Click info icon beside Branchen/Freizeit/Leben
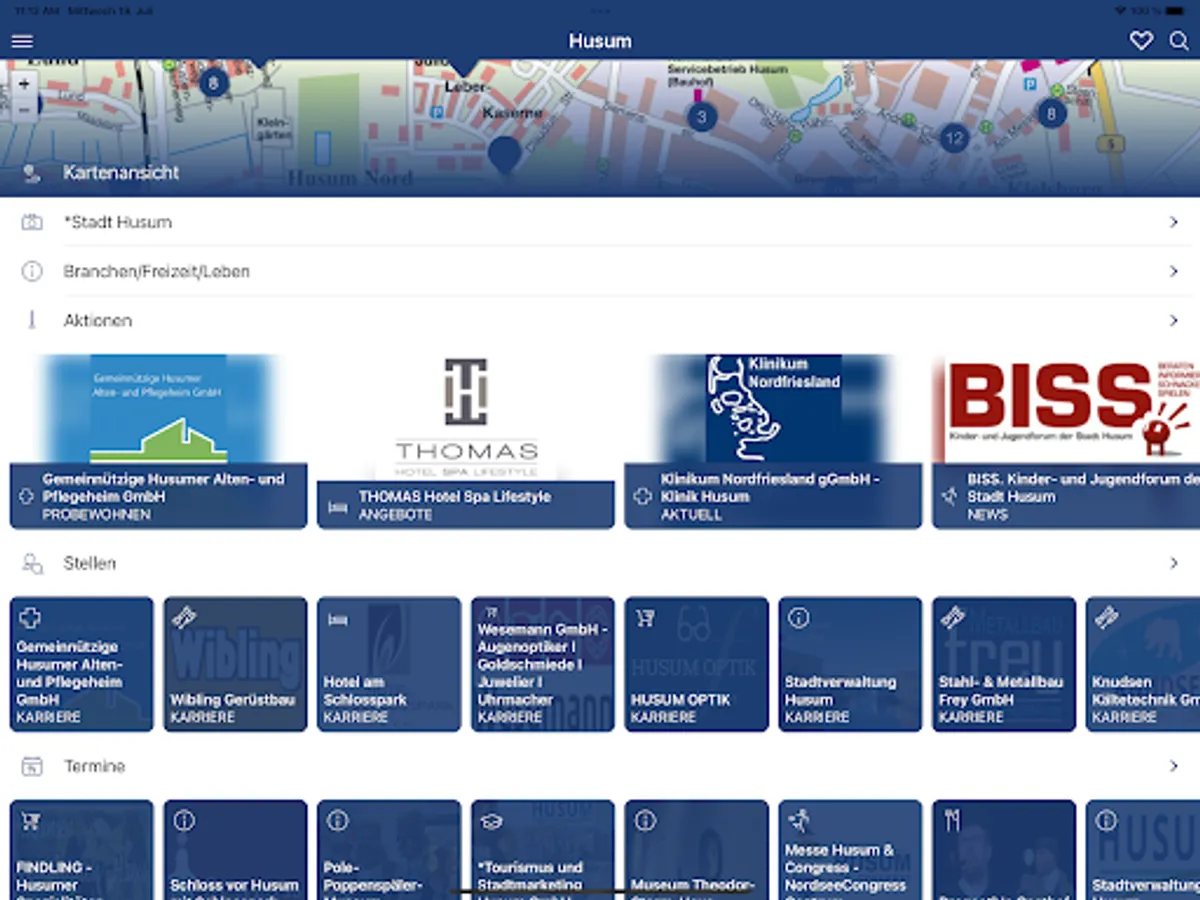The image size is (1200, 900). 32,271
